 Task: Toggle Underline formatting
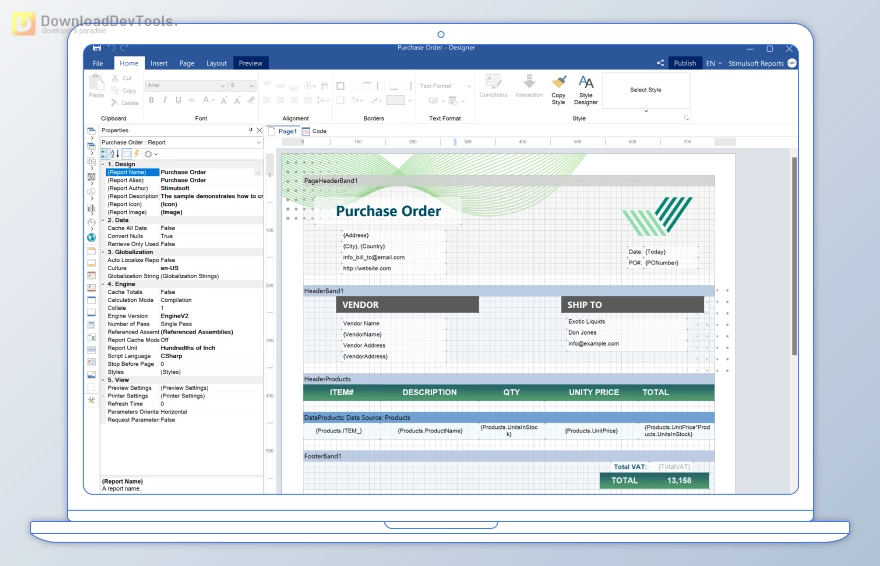pos(178,100)
